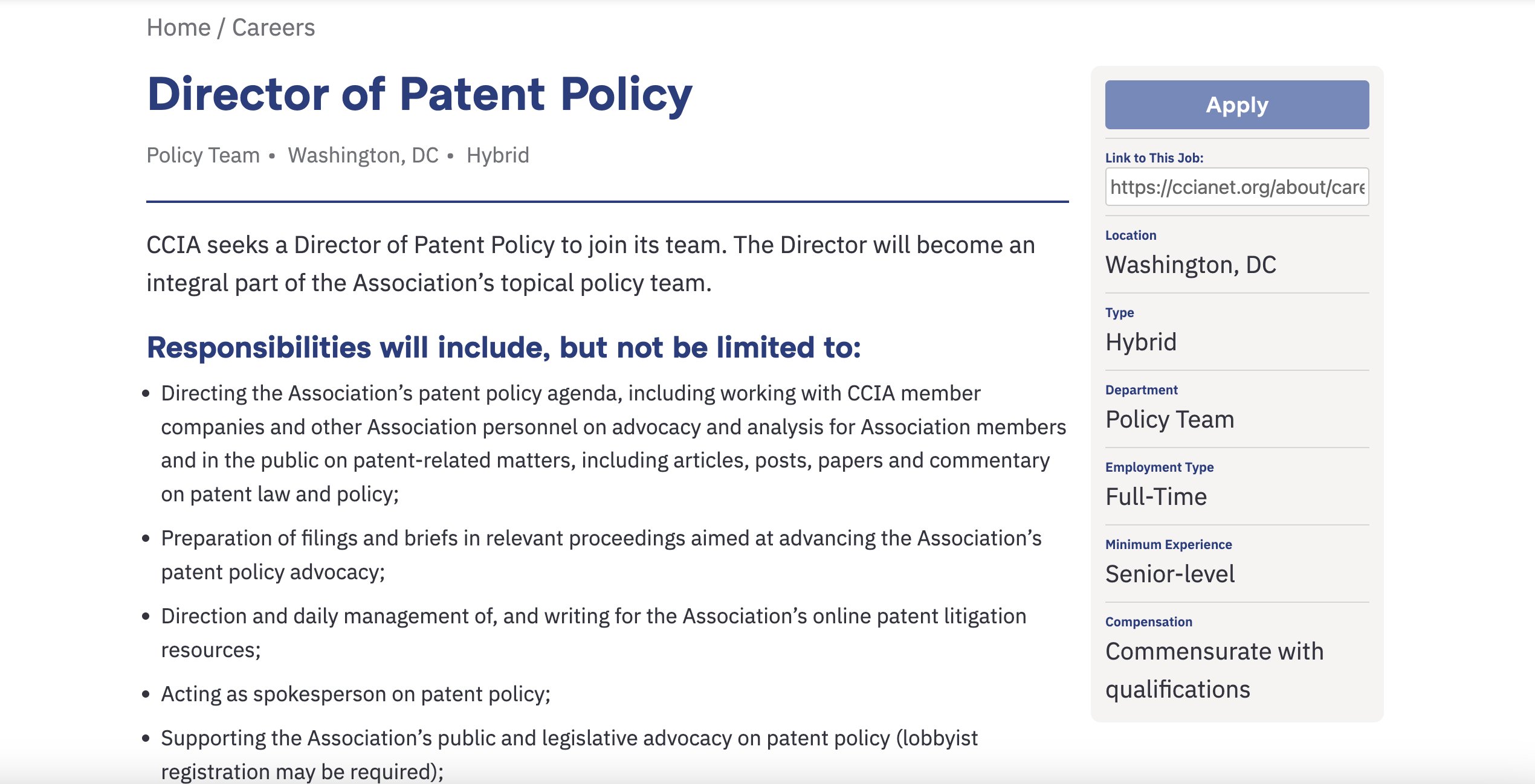The width and height of the screenshot is (1535, 784).
Task: Click the Preparation of filings and briefs bullet
Action: pyautogui.click(x=601, y=554)
